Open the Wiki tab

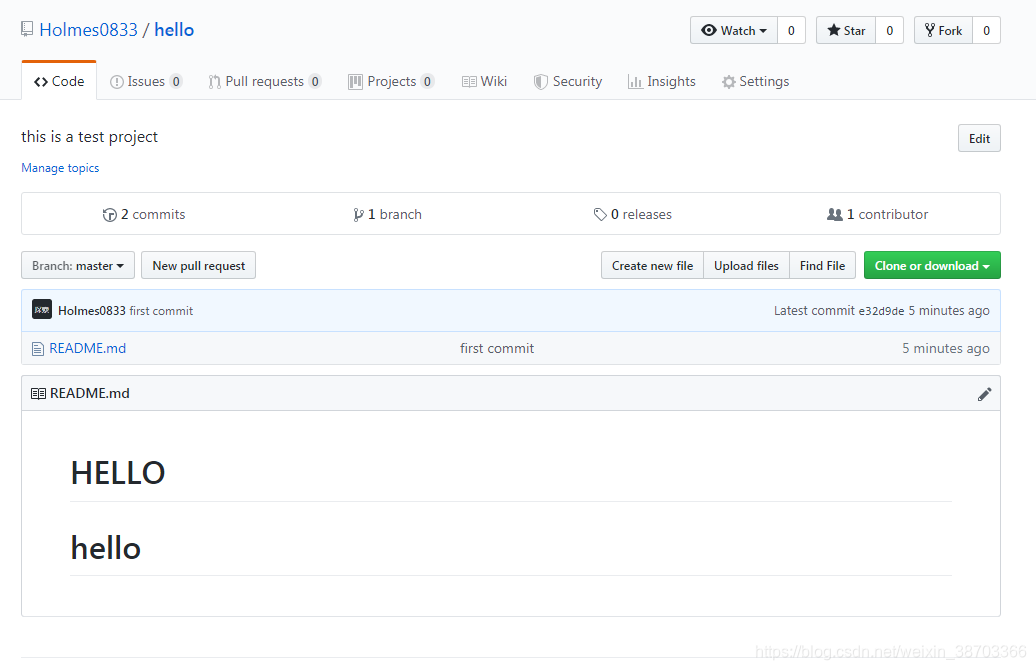484,81
